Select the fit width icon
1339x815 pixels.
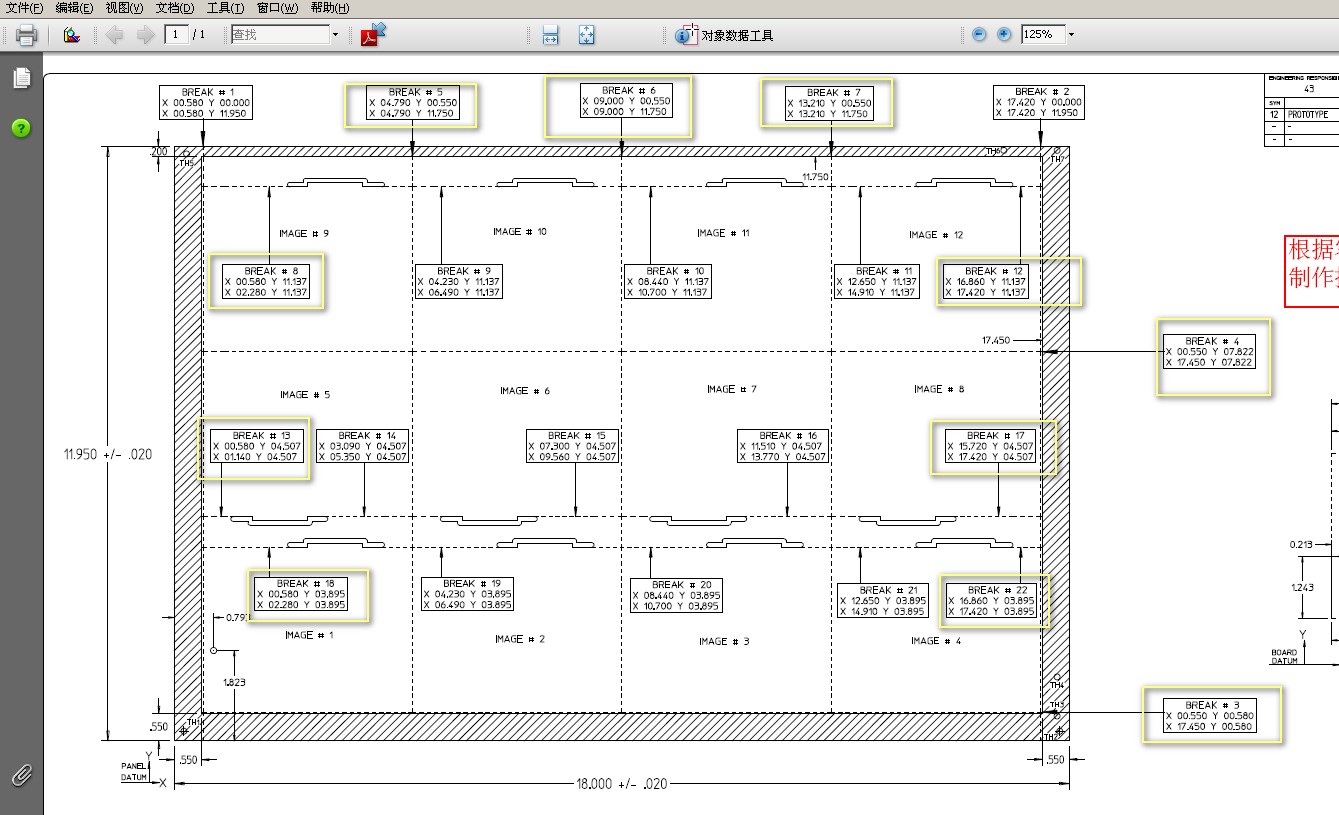click(550, 35)
